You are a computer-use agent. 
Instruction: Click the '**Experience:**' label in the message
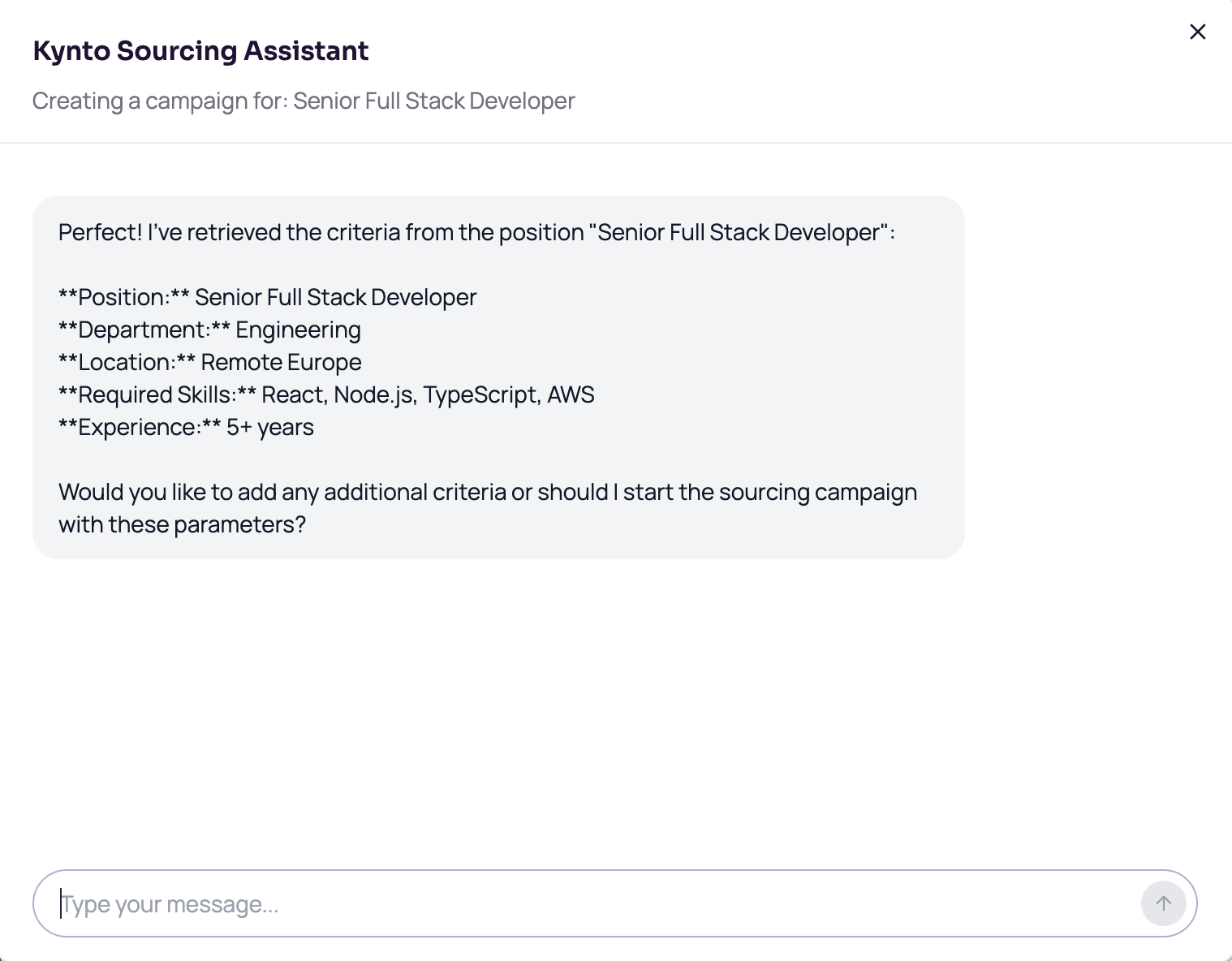(x=140, y=427)
